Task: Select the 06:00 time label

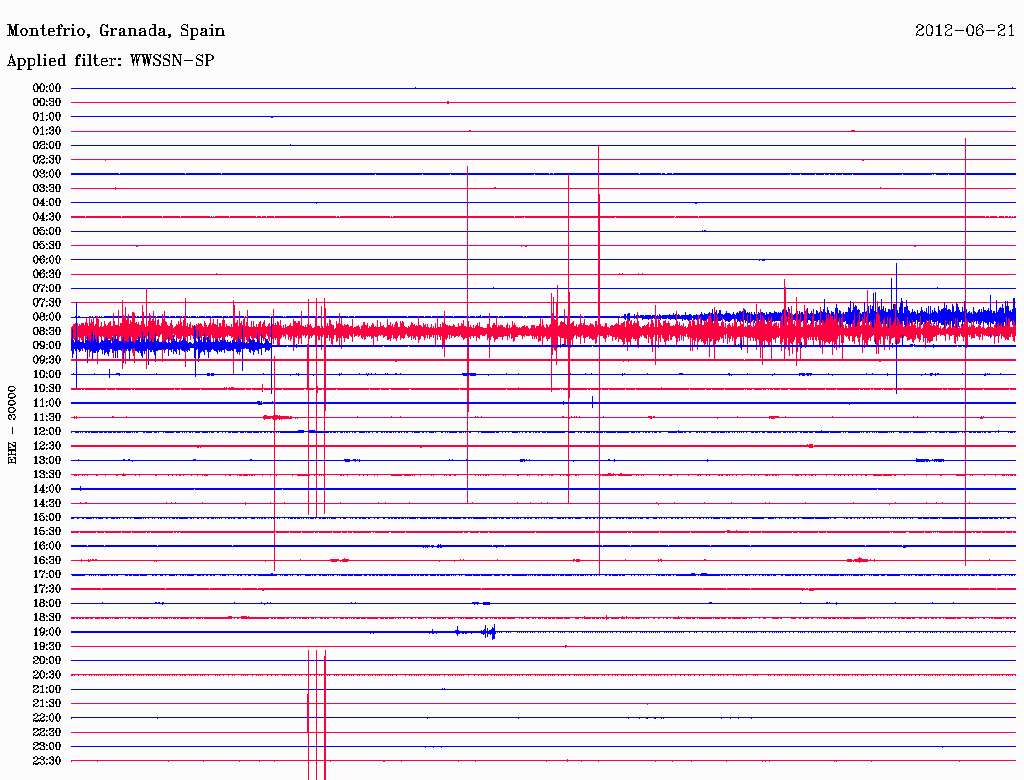Action: coord(47,260)
